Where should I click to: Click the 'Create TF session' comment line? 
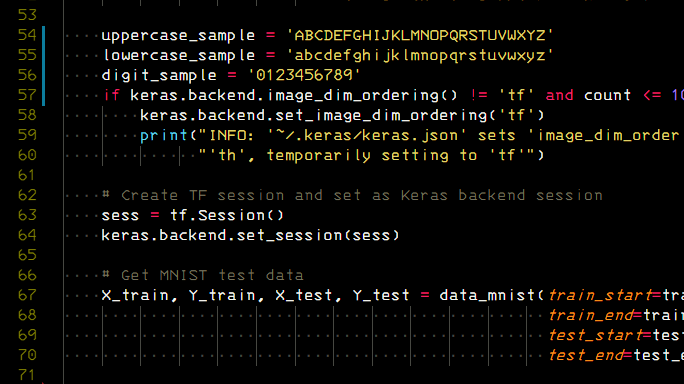pos(352,195)
